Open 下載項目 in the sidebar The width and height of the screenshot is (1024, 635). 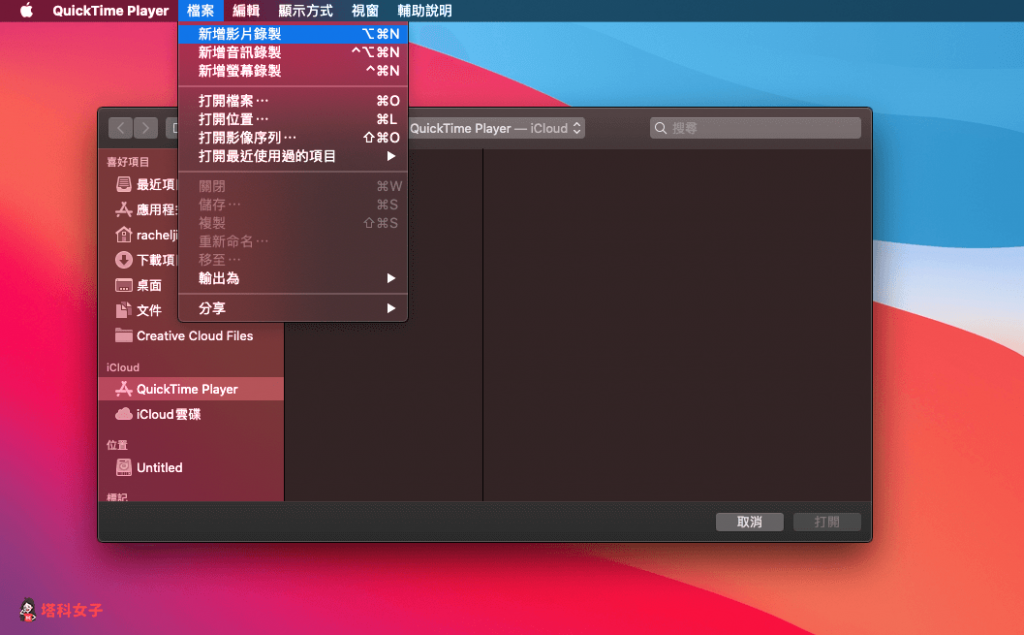pos(145,260)
